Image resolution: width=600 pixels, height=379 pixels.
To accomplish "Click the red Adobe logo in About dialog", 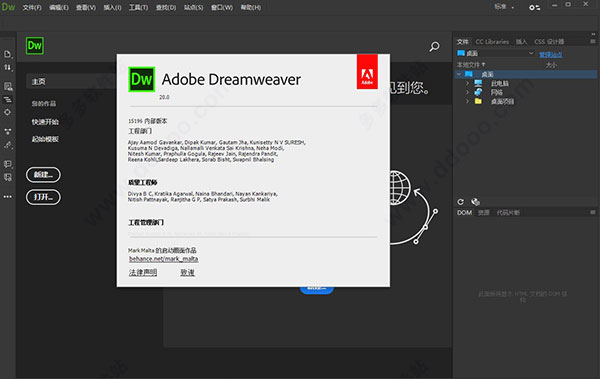I will 367,72.
